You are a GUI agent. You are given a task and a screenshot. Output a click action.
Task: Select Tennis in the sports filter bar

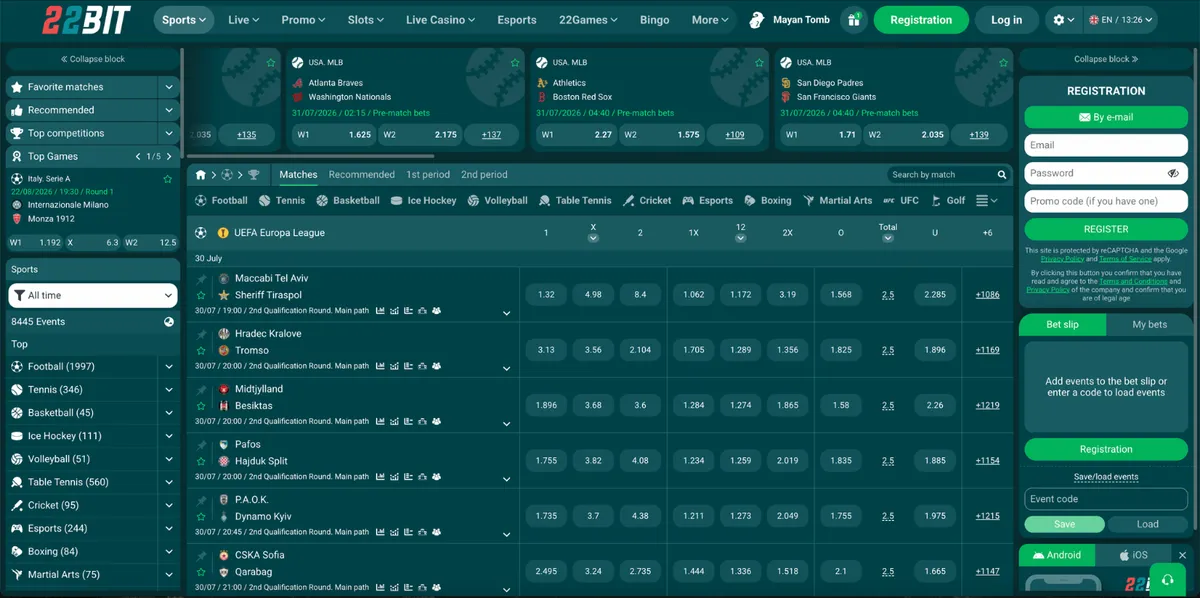coord(282,200)
